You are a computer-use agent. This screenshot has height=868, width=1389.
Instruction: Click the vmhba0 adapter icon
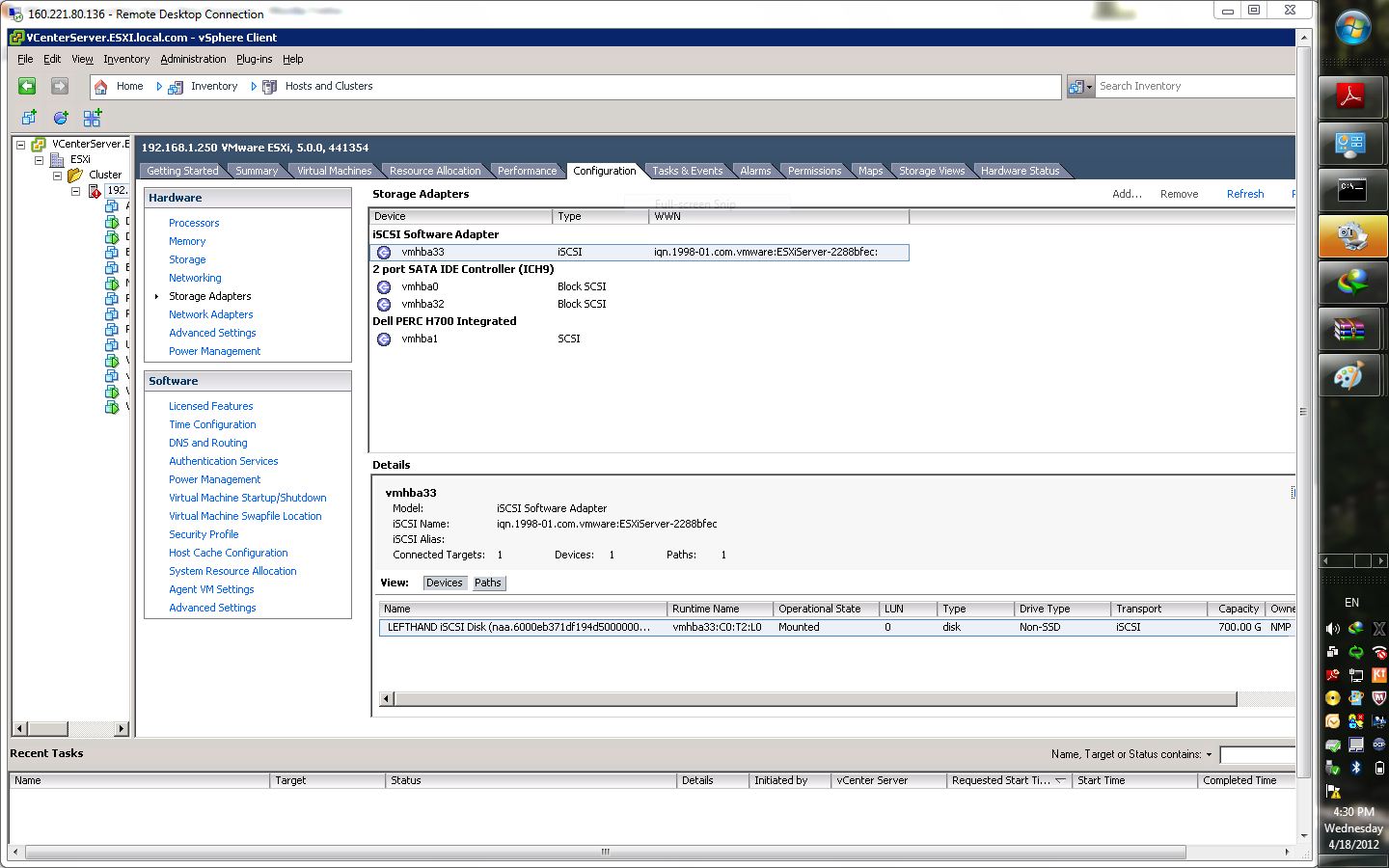point(384,286)
